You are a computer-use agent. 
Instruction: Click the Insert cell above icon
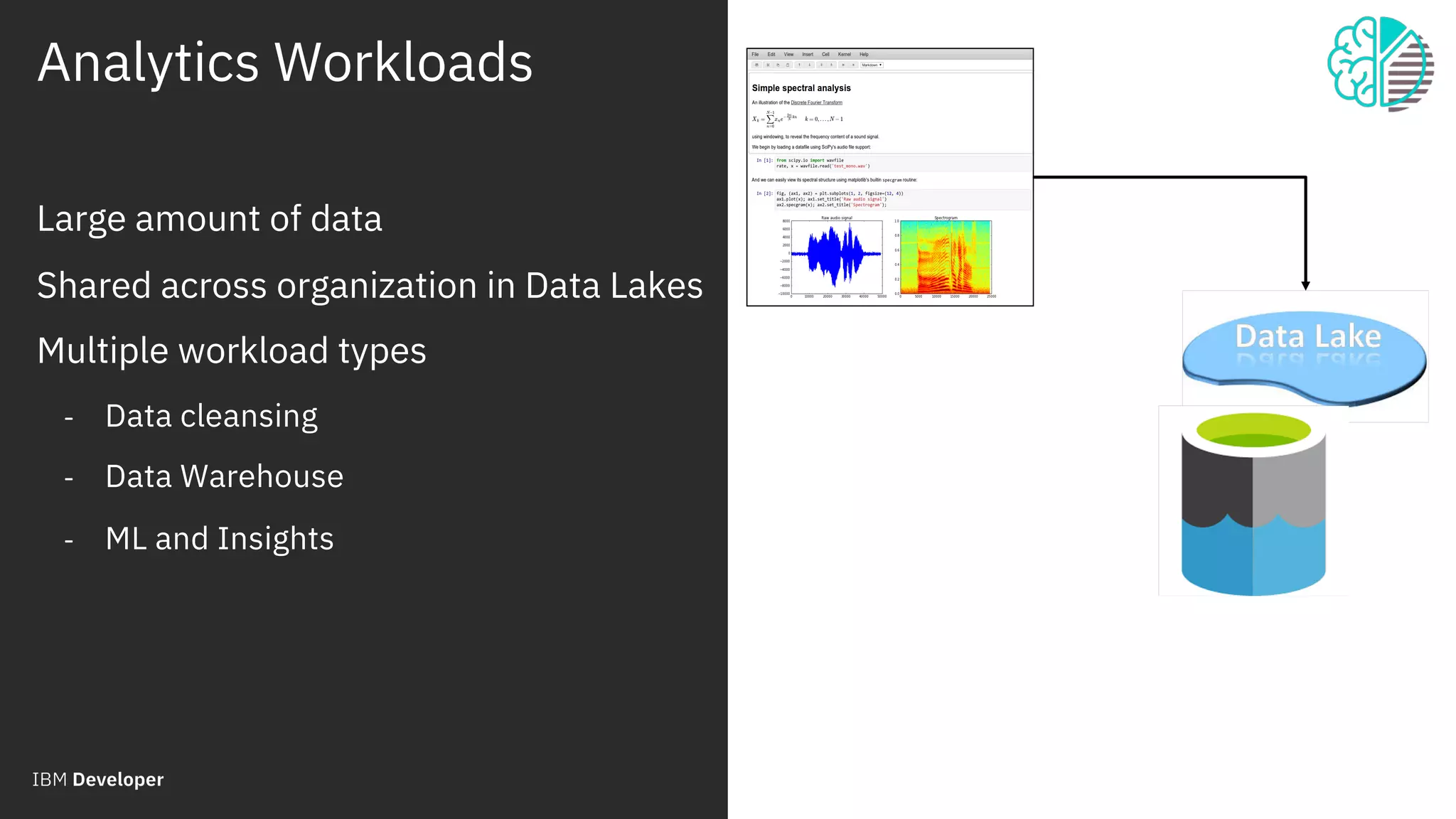[831, 65]
